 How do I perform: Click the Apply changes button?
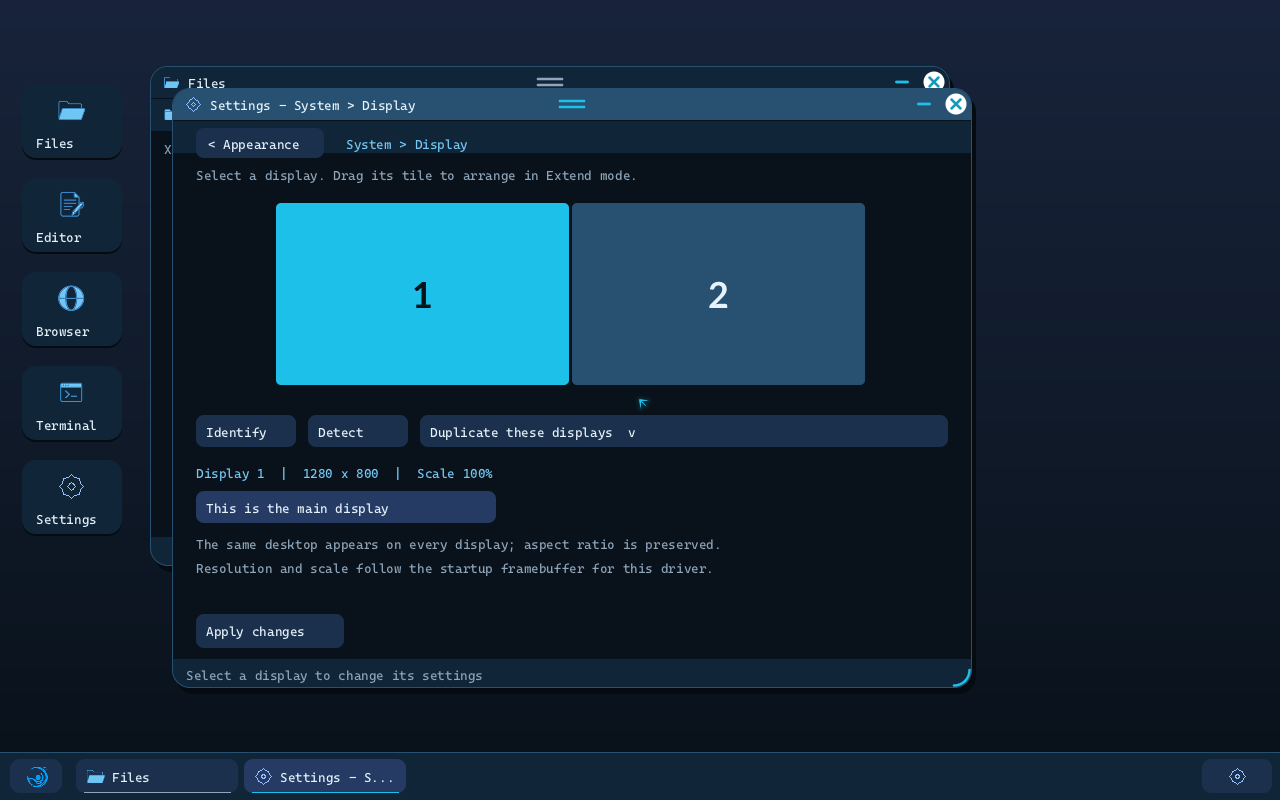(270, 631)
